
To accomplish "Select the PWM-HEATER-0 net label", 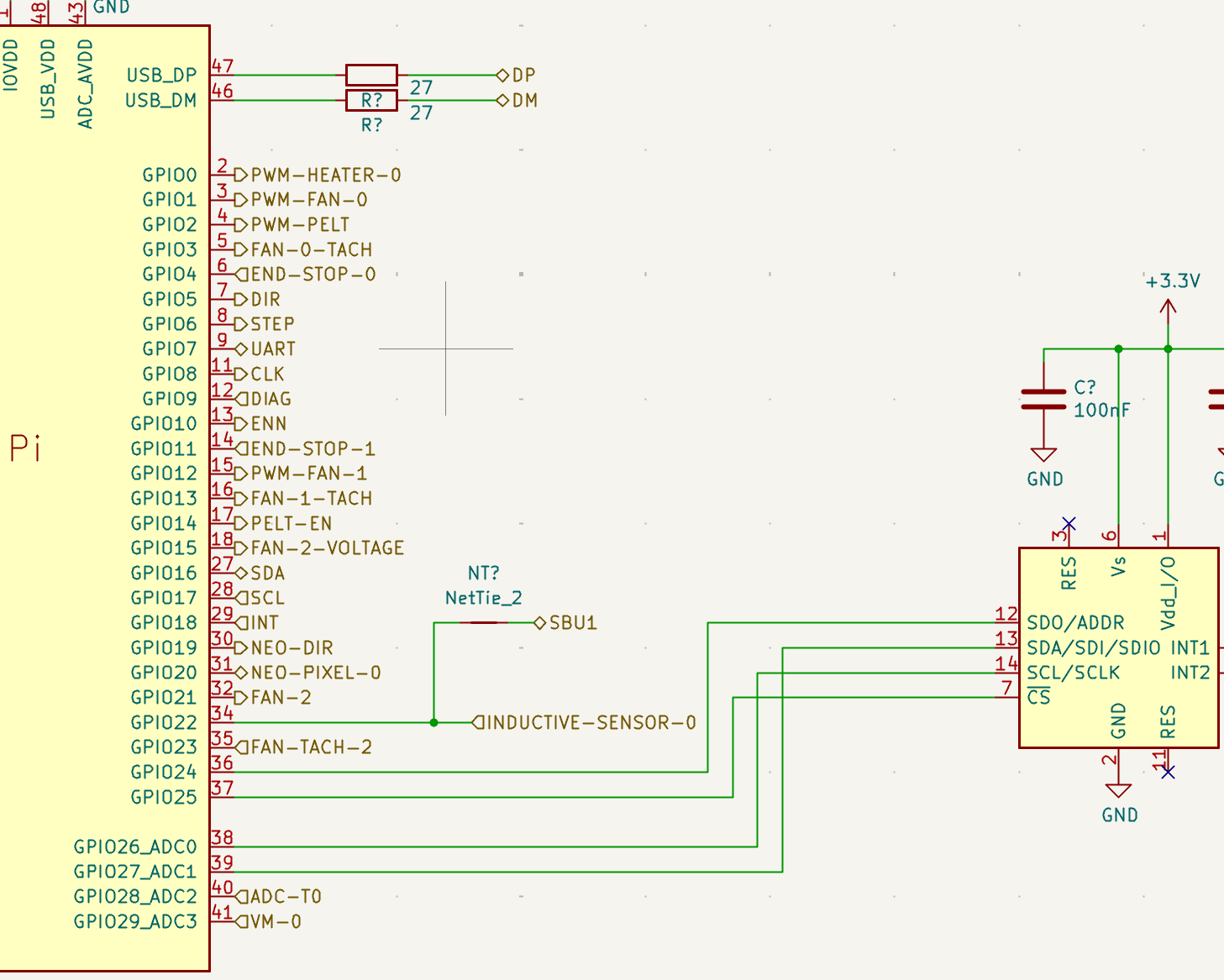I will coord(325,176).
